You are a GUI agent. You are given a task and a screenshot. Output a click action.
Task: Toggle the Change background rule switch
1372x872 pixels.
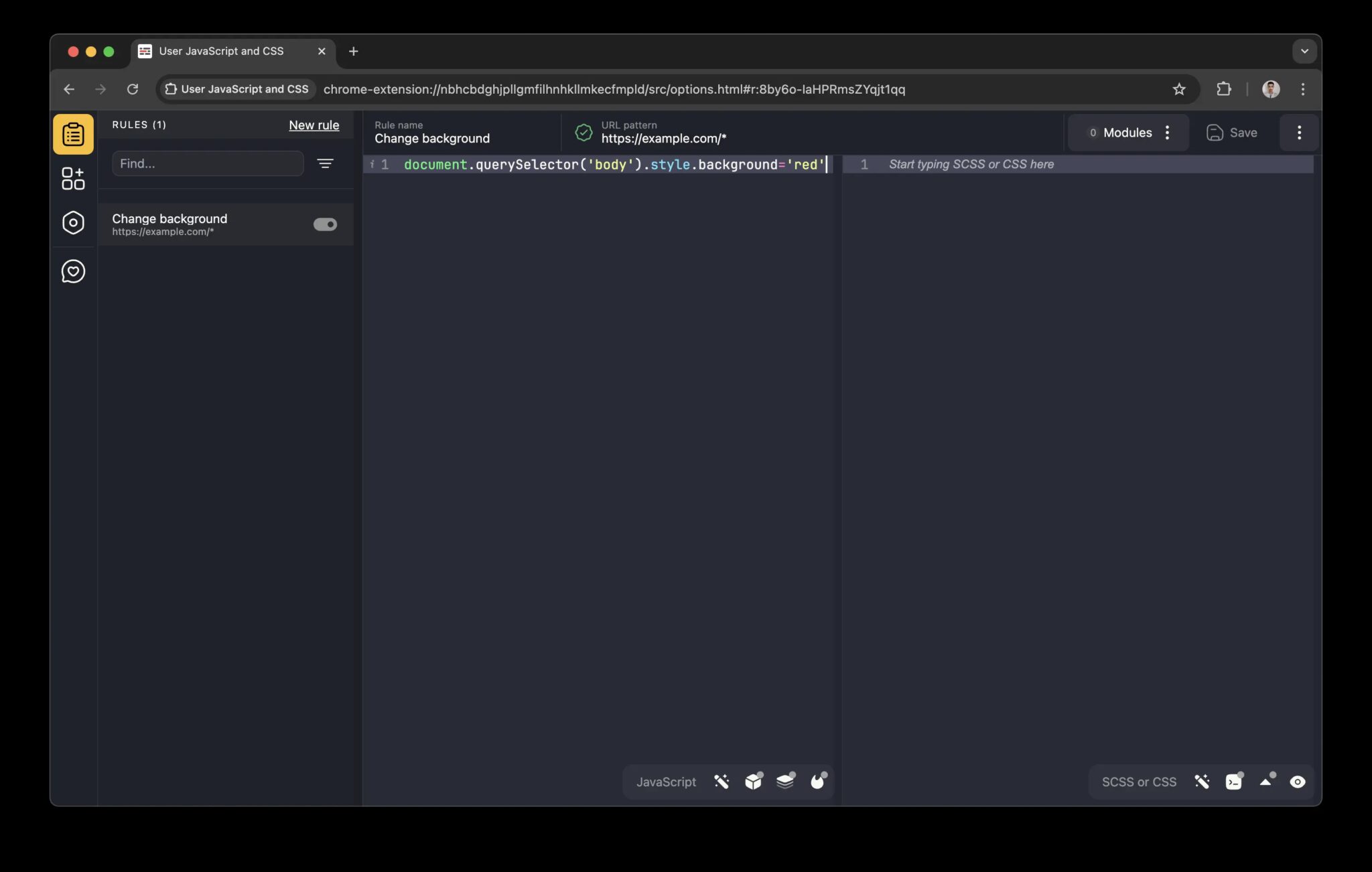pos(324,224)
